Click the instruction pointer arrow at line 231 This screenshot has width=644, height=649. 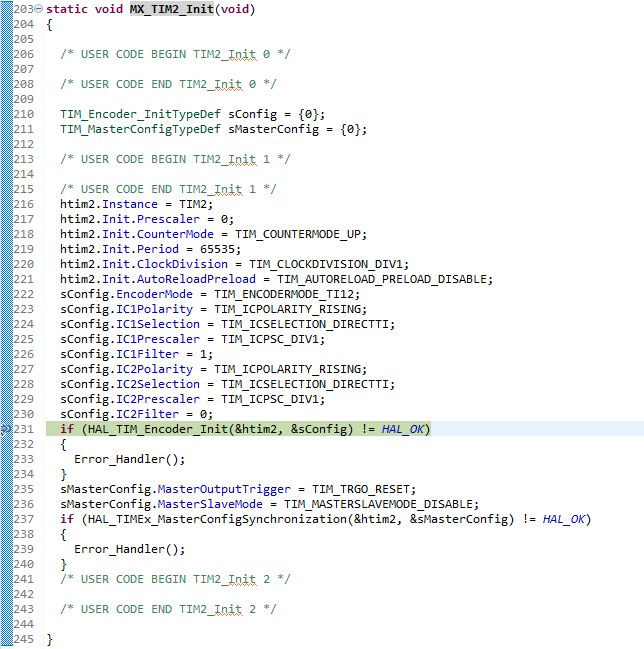5,429
